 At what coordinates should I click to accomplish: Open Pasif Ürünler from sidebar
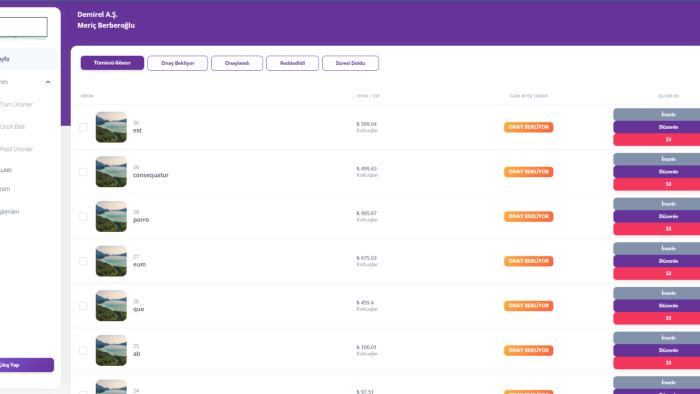pyautogui.click(x=17, y=149)
